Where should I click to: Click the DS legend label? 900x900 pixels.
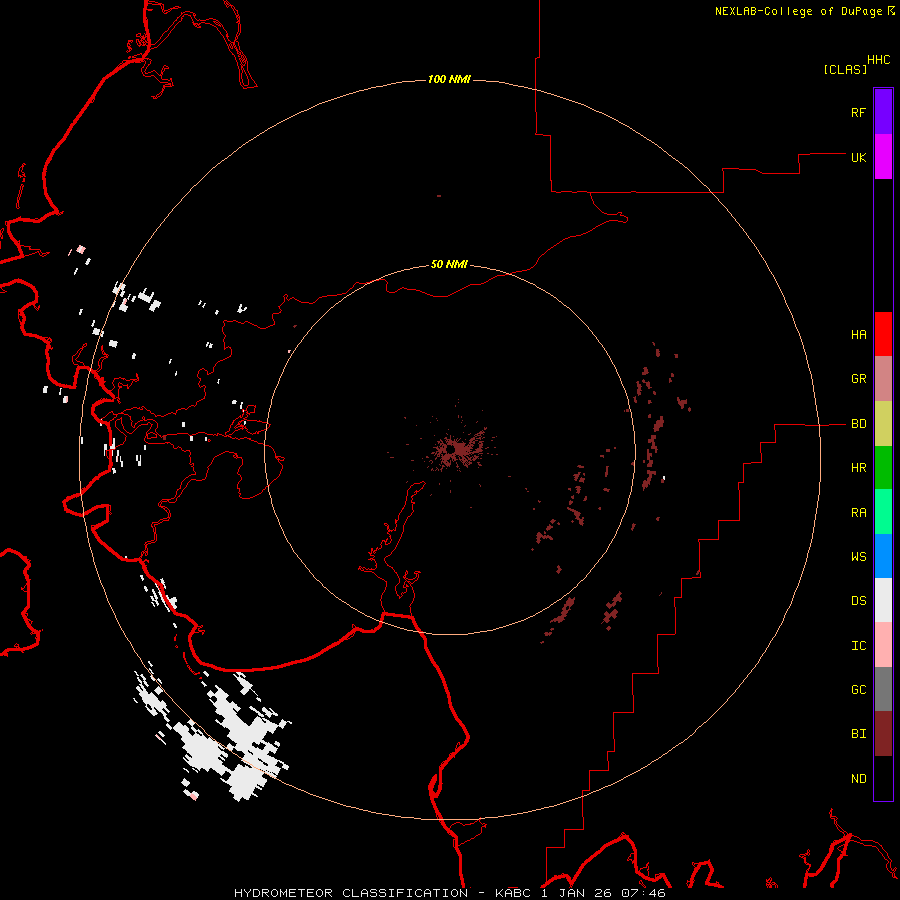pyautogui.click(x=858, y=600)
